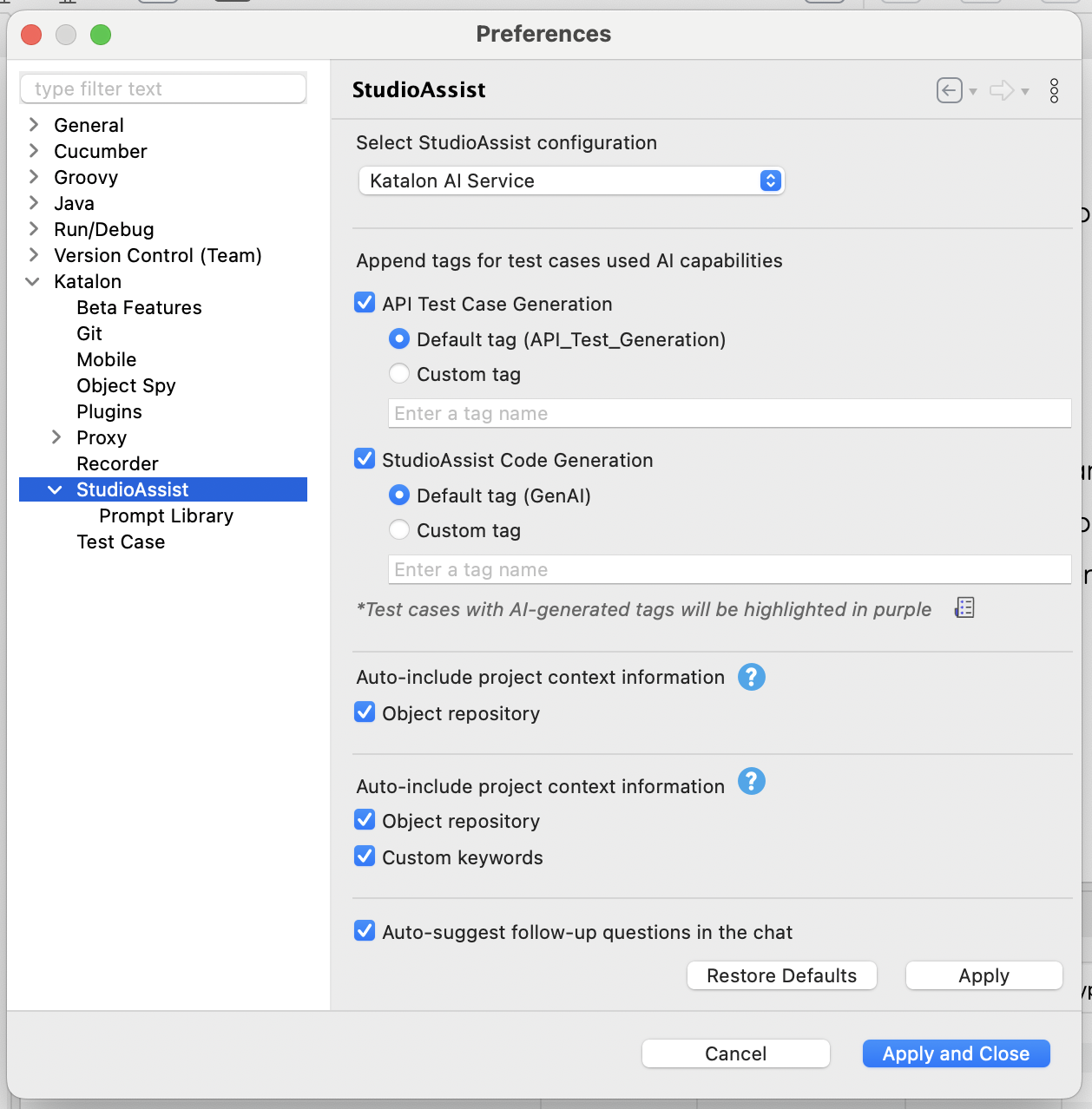Collapse the StudioAssist tree node
Screen dimensions: 1092x1109
(55, 489)
